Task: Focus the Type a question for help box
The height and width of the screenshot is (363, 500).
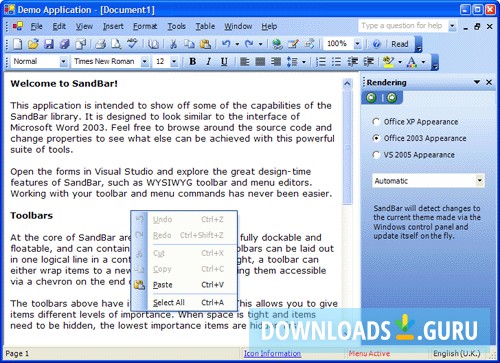Action: (404, 26)
